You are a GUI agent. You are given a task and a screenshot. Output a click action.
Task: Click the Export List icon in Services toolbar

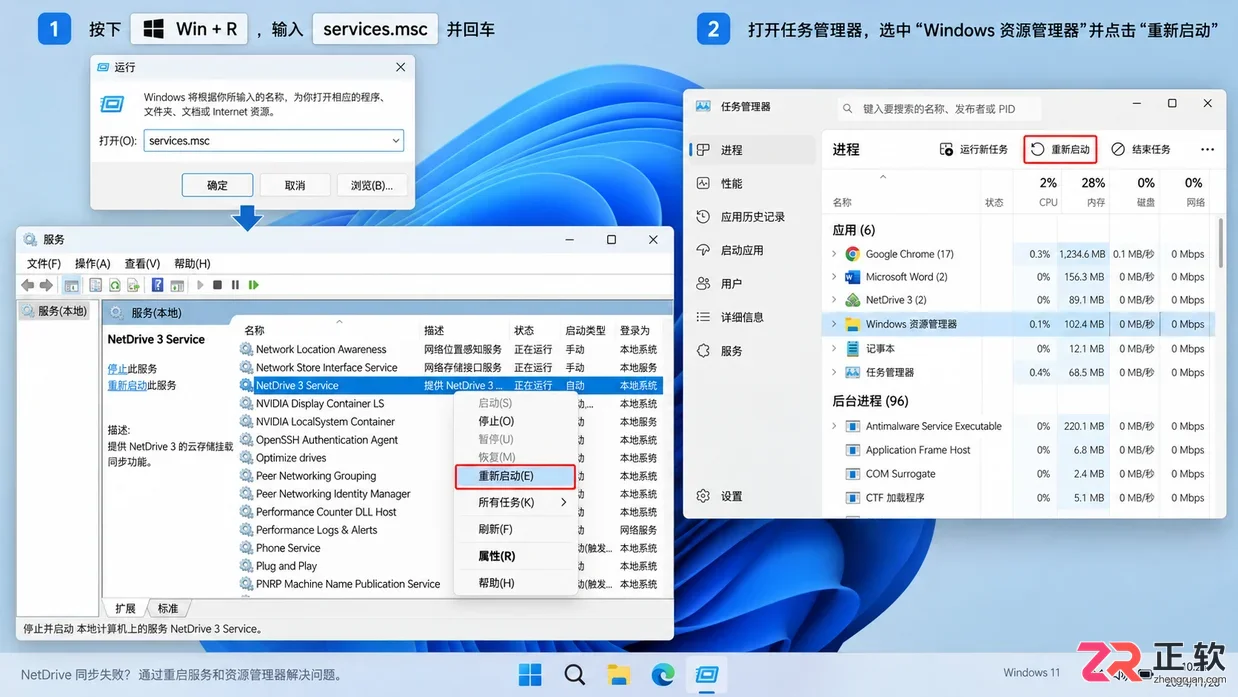133,285
